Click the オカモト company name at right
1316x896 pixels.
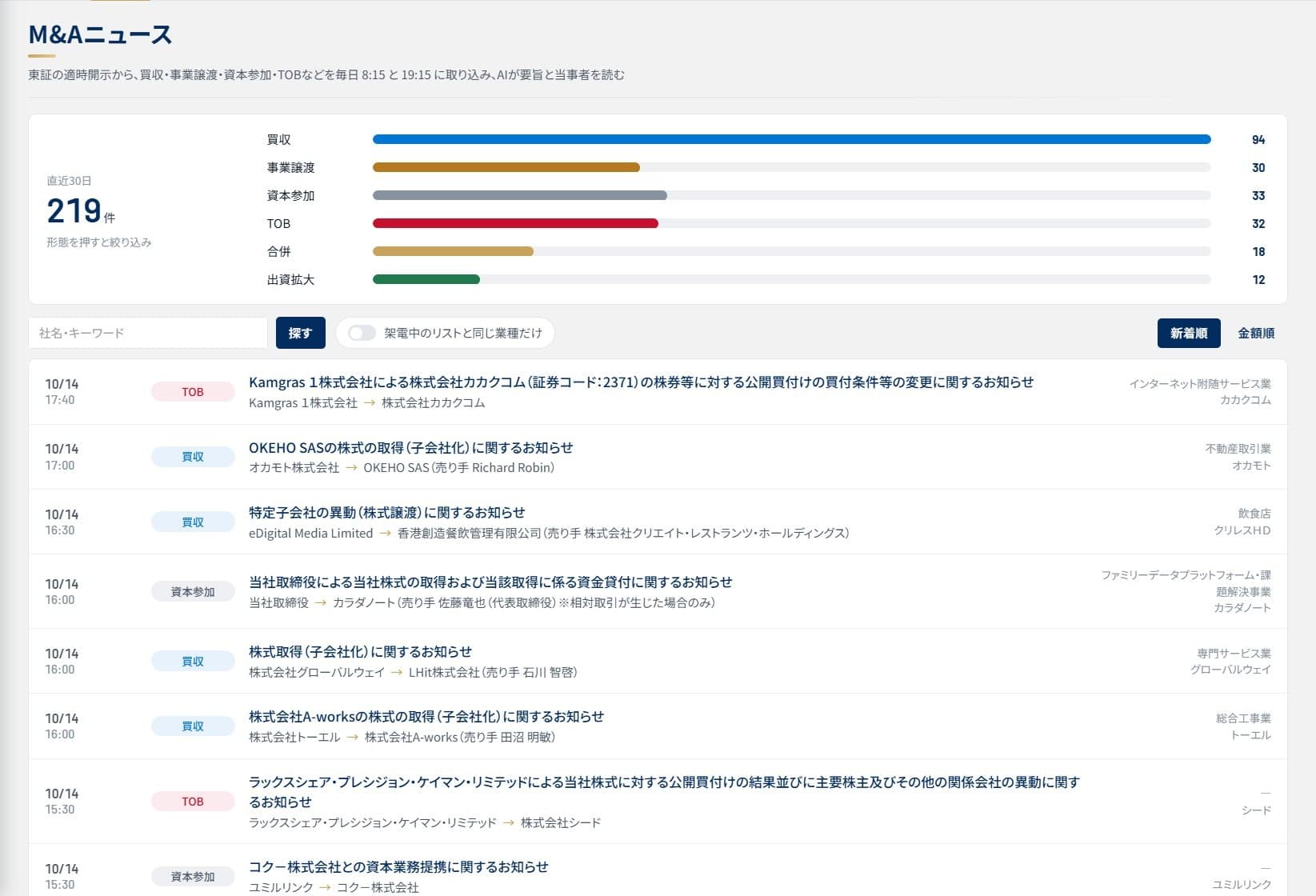1251,465
